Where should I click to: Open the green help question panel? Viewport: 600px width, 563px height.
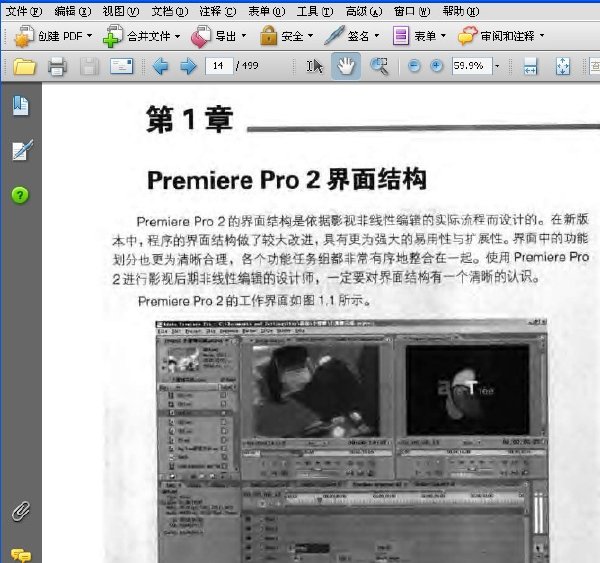coord(20,195)
